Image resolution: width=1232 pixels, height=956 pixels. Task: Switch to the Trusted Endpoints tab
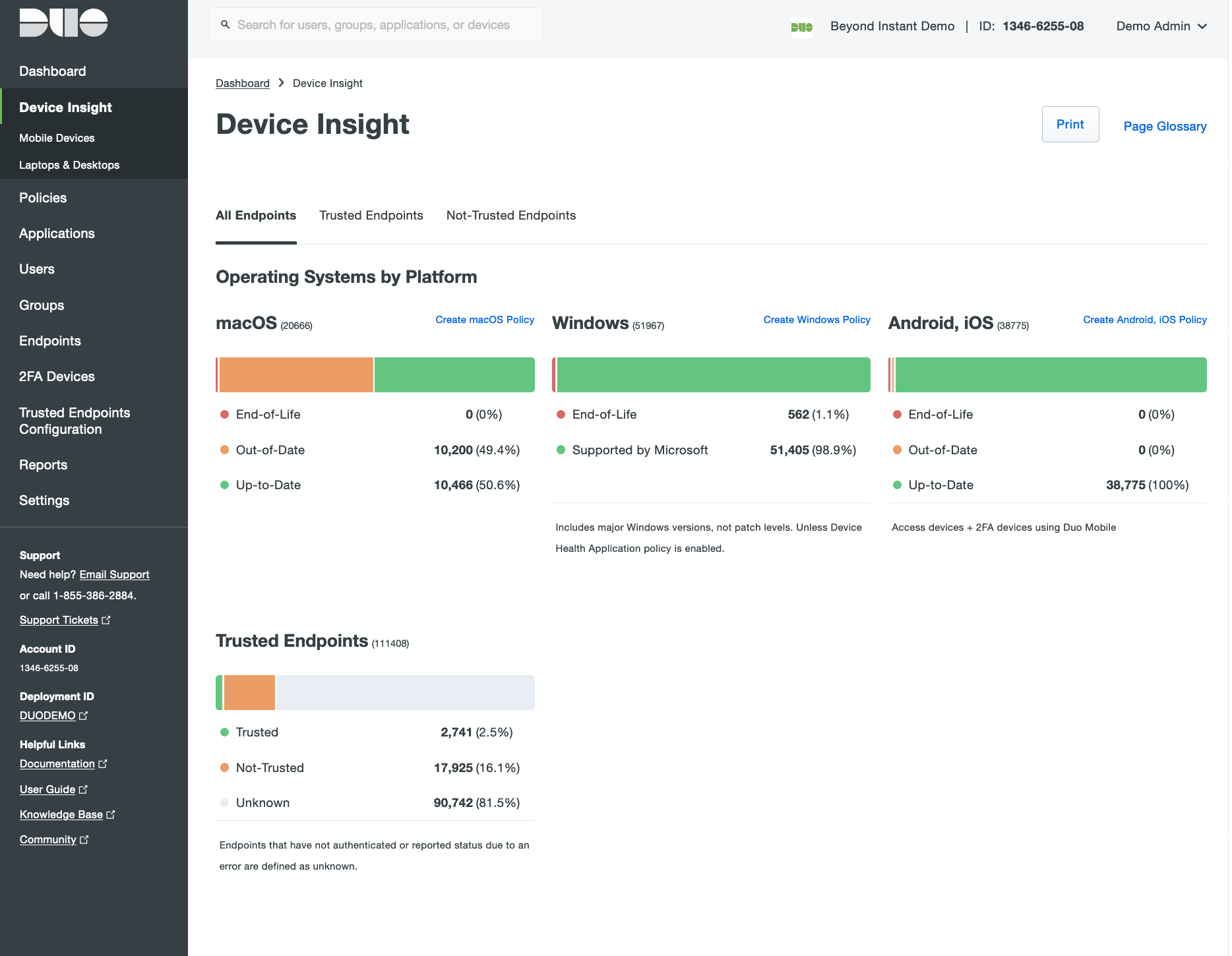pos(371,216)
